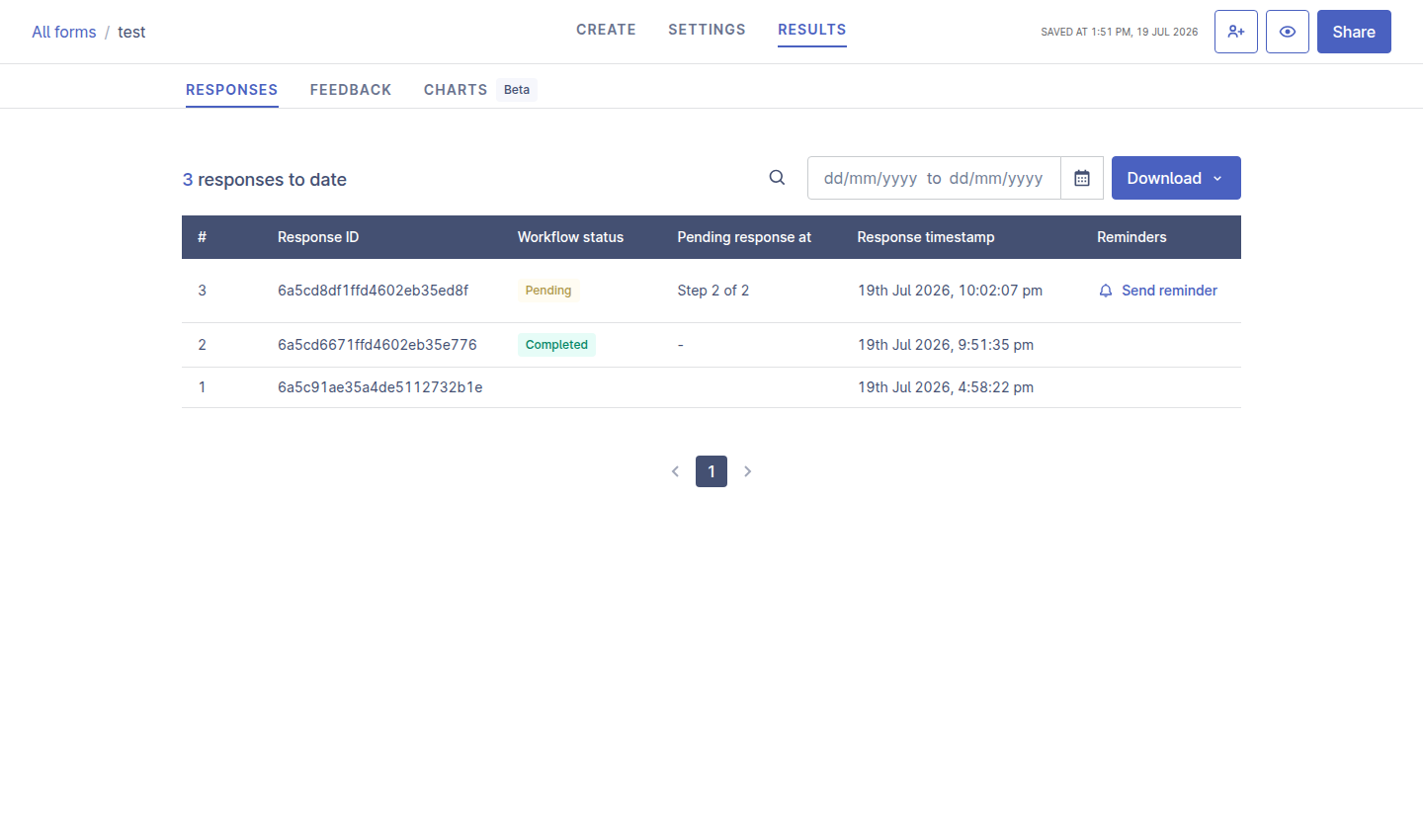
Task: Open the calendar date picker icon
Action: coord(1082,178)
